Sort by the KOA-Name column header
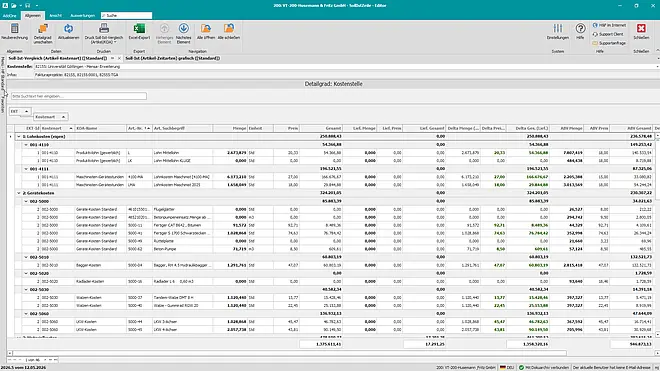Screen dimensions: 660x371 100,128
